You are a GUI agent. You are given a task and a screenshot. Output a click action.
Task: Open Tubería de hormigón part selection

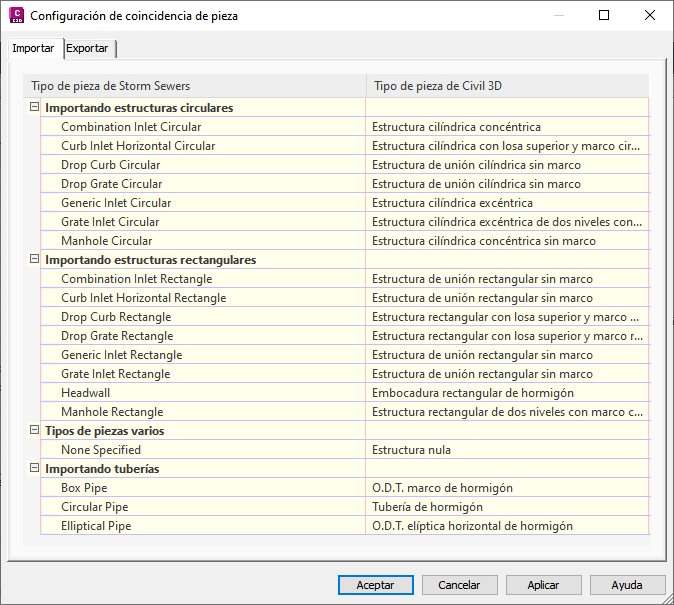coord(505,507)
